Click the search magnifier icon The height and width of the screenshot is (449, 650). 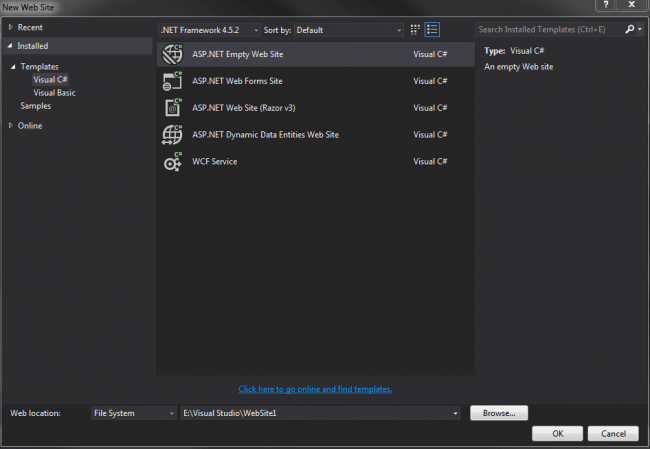630,29
